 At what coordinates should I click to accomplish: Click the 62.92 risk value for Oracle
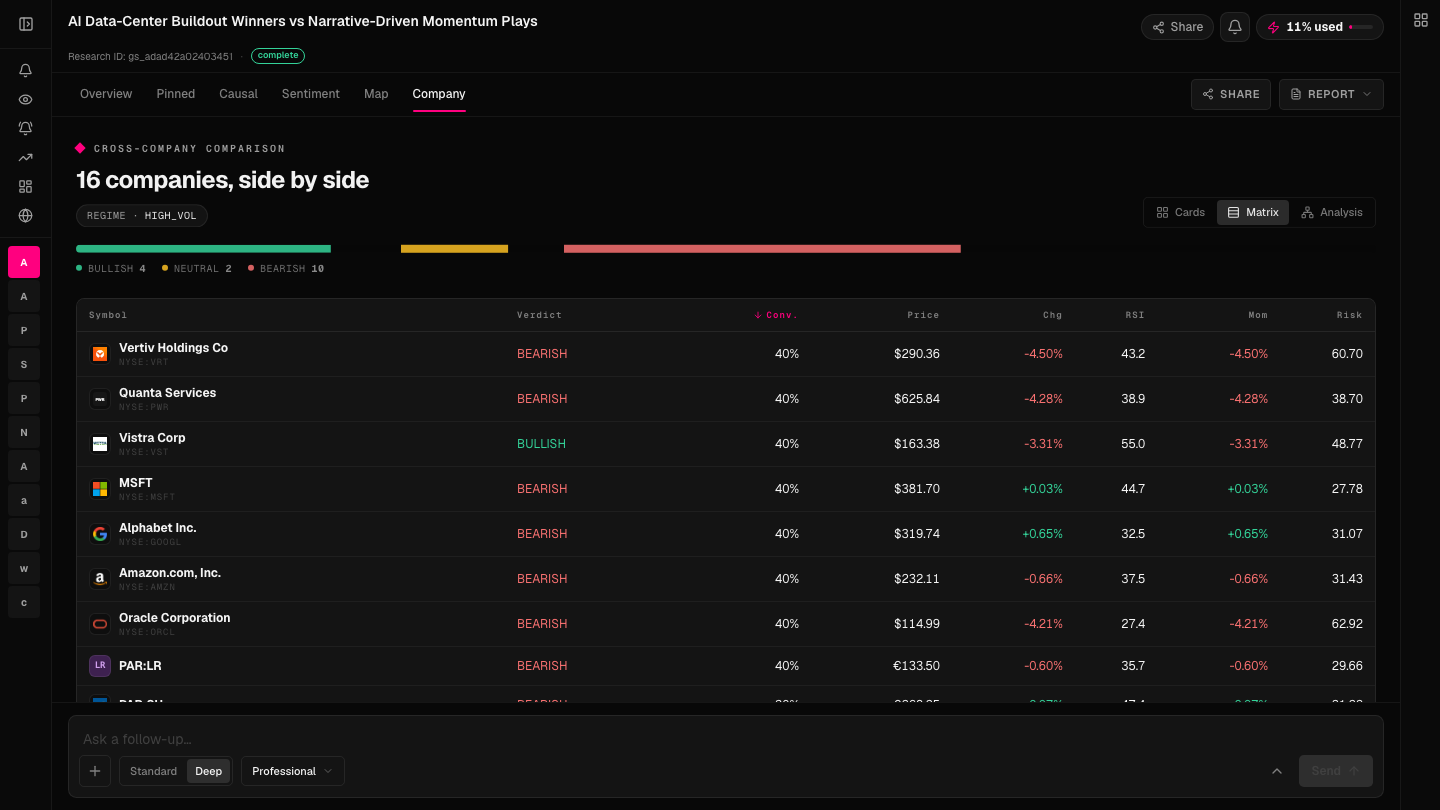(1347, 624)
